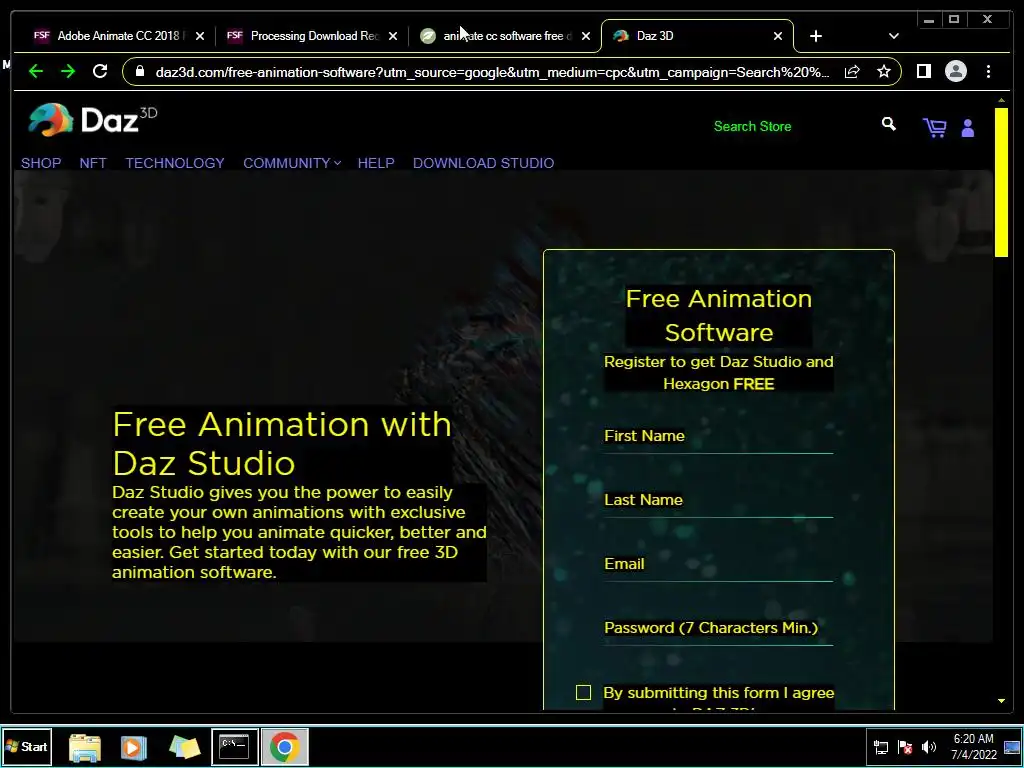This screenshot has width=1024, height=768.
Task: Reload the Daz 3D page
Action: [100, 71]
